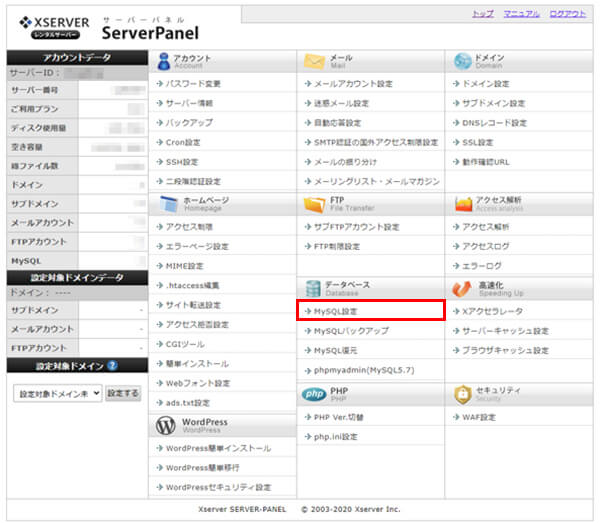The width and height of the screenshot is (600, 523).
Task: Click the 設定する button
Action: click(123, 393)
